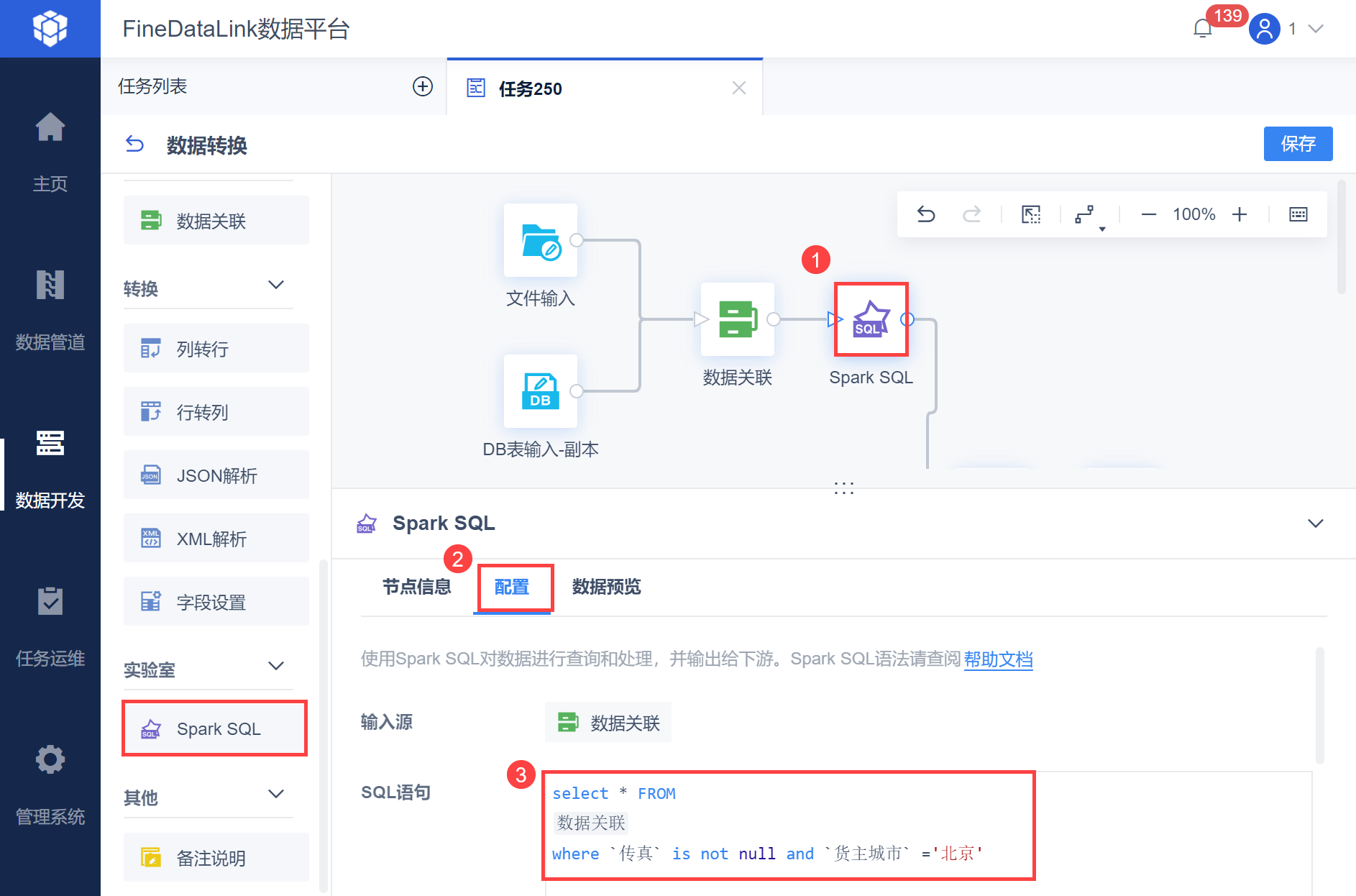Collapse the 实验室 category
Screen dimensions: 1356x896
[x=276, y=667]
